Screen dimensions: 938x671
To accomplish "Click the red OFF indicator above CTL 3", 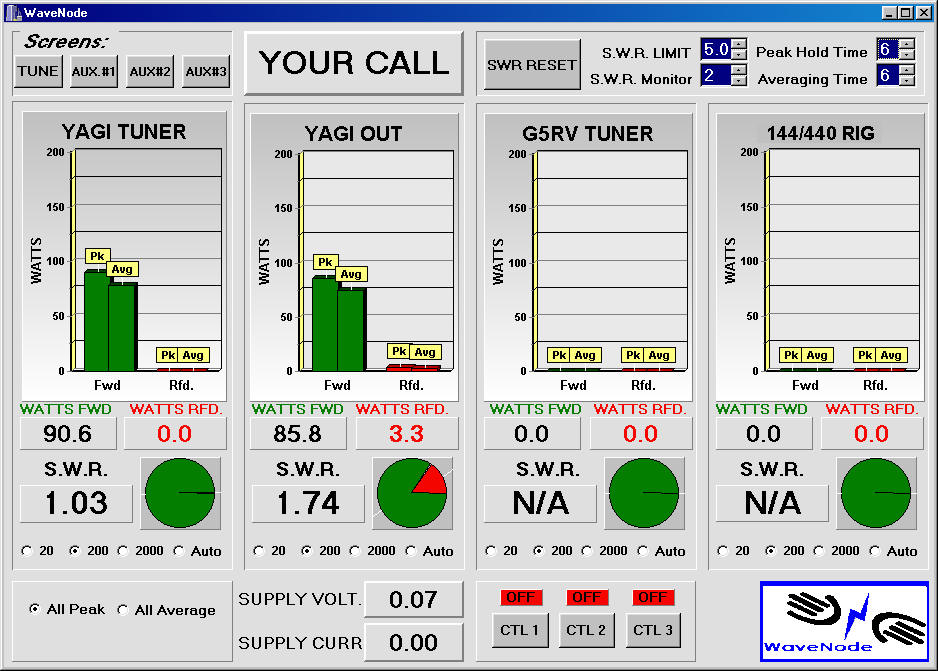I will point(652,597).
